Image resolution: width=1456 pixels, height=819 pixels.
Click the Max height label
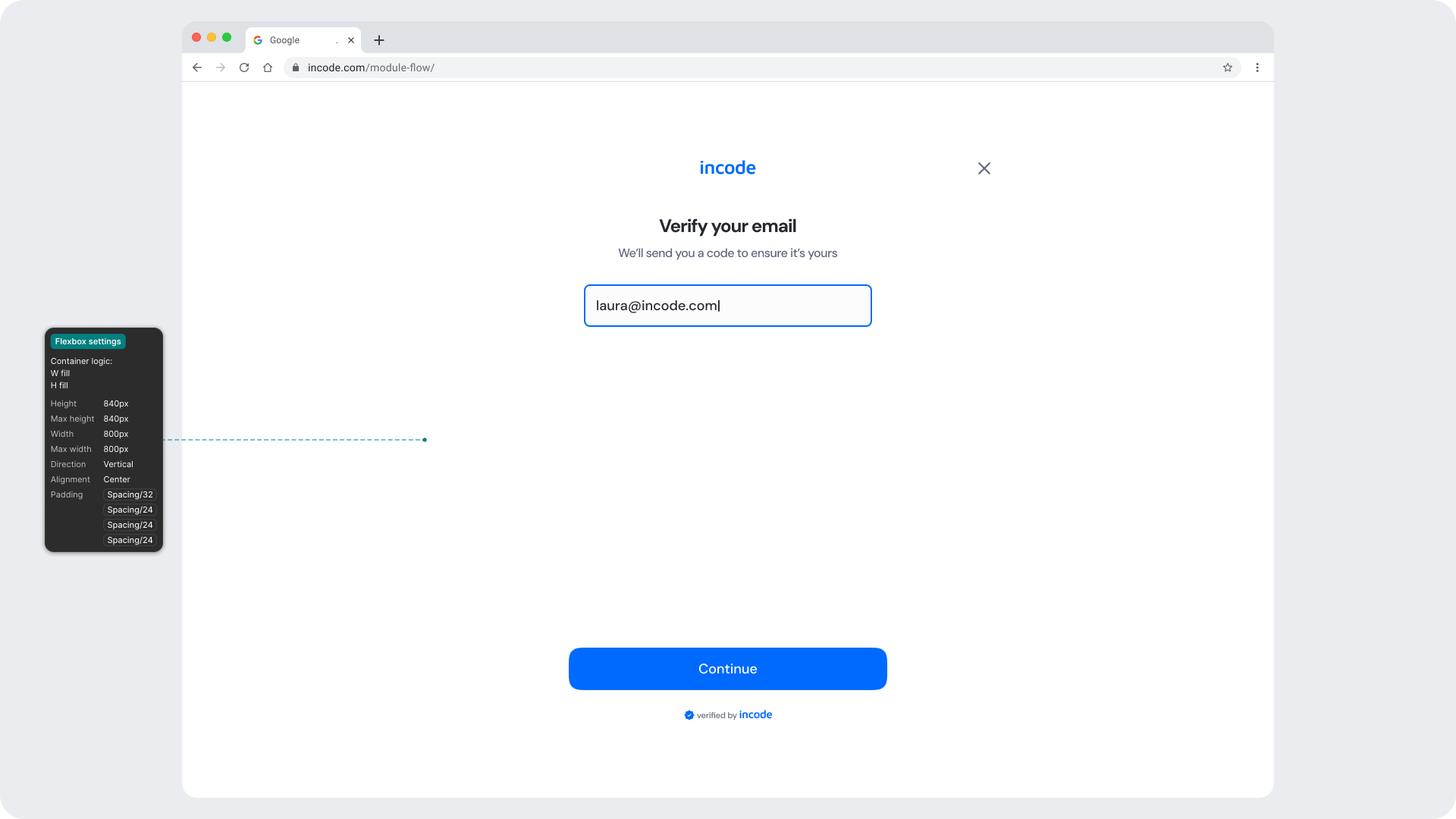[x=72, y=419]
